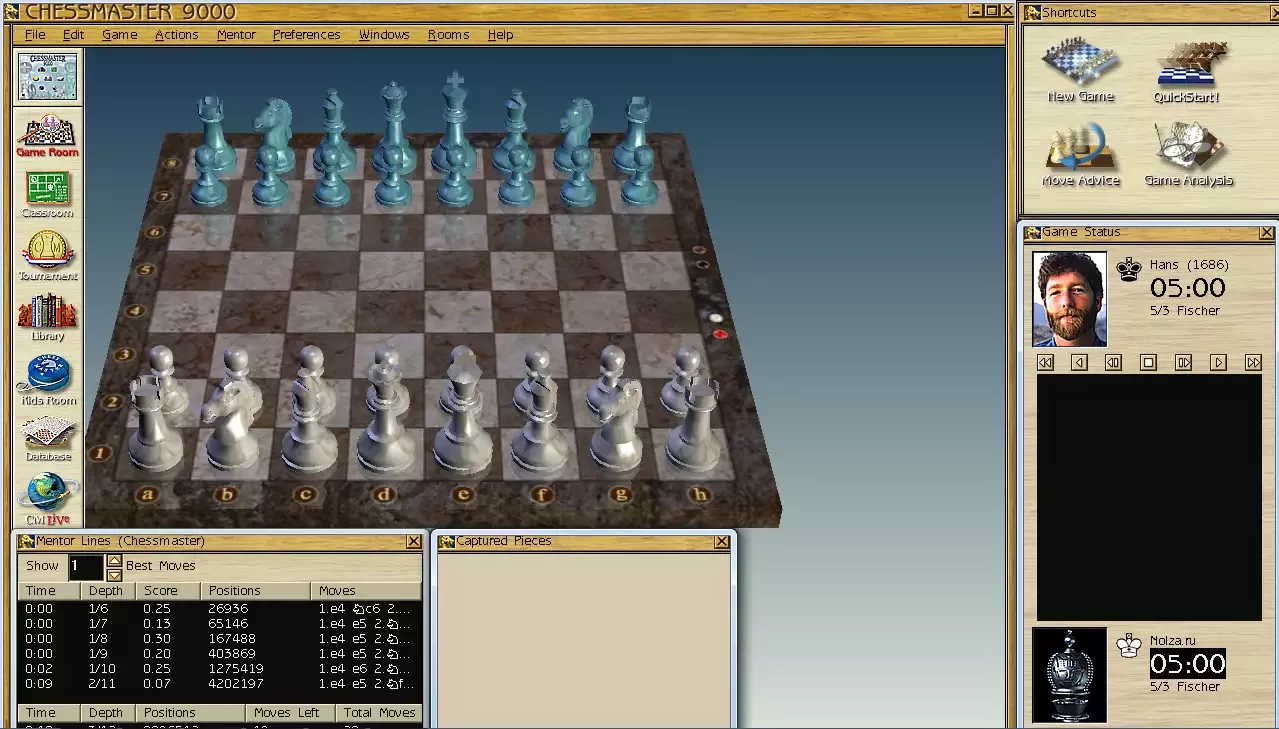Open the Windows menu
This screenshot has height=729, width=1279.
[384, 34]
